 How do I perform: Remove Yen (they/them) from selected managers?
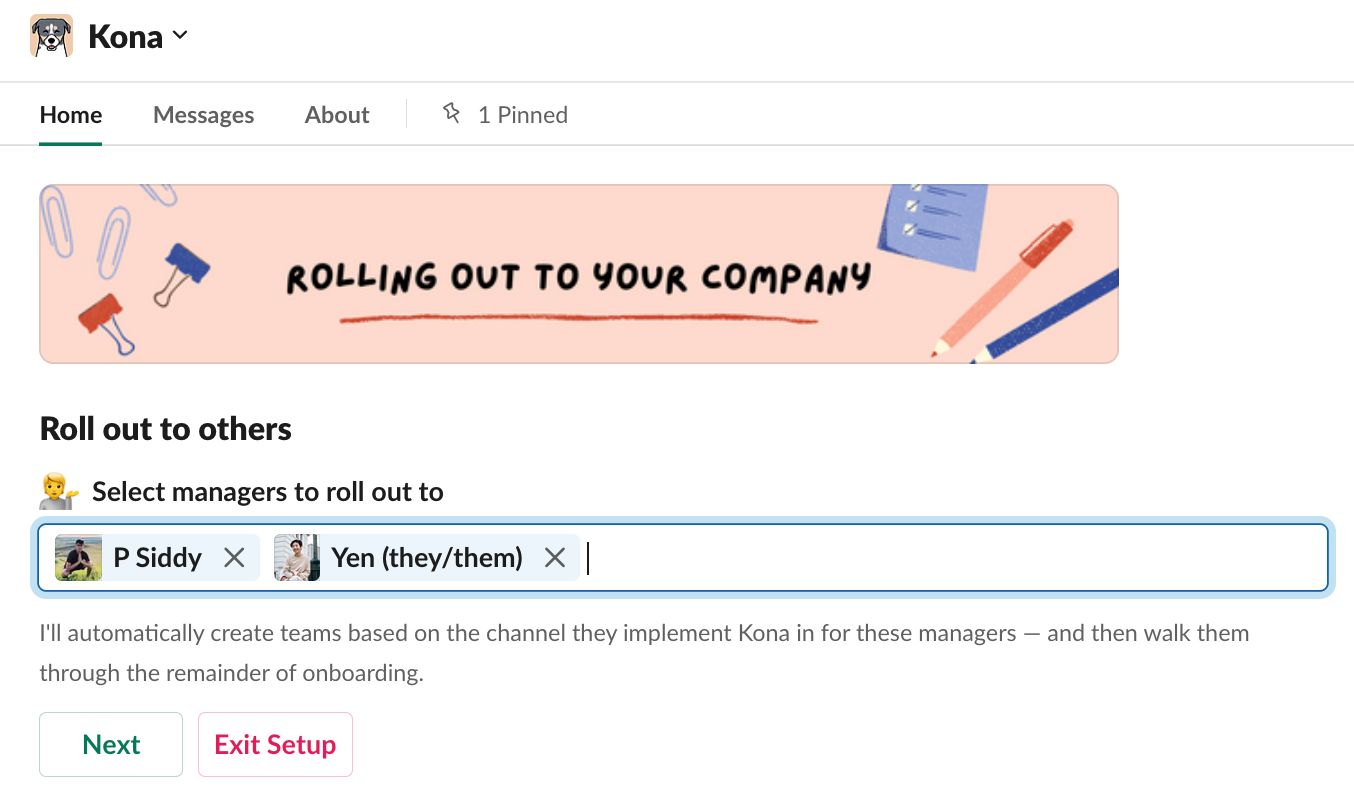click(555, 558)
